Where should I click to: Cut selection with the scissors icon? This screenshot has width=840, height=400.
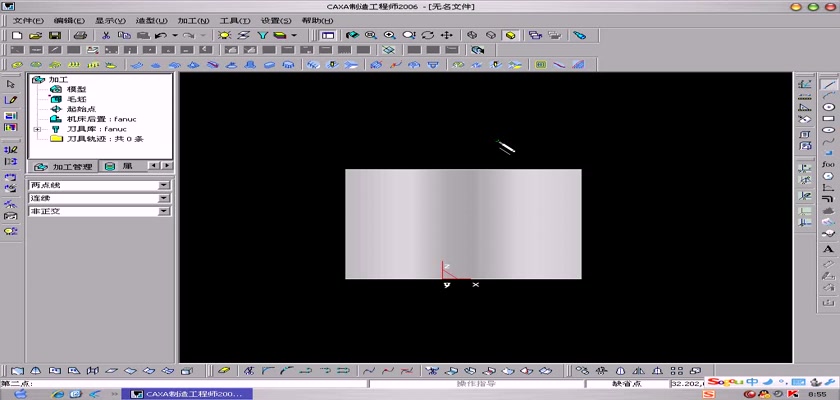pyautogui.click(x=106, y=35)
